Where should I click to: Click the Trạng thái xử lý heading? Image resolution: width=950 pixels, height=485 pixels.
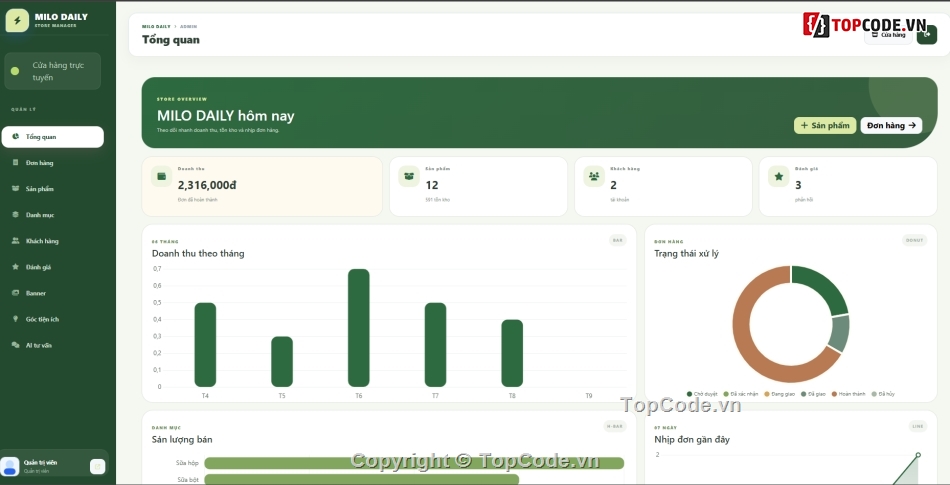686,253
